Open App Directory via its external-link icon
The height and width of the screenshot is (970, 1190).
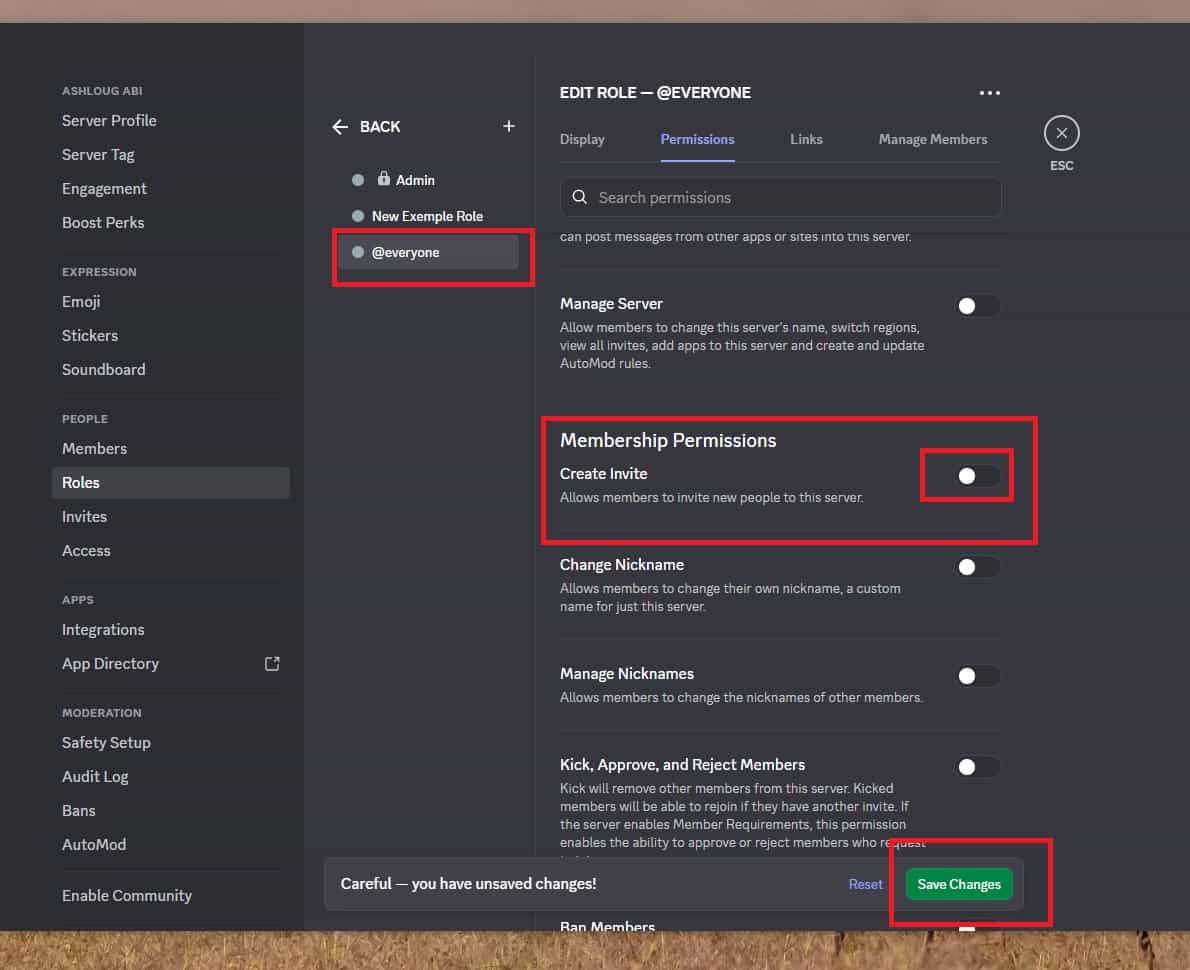[272, 663]
